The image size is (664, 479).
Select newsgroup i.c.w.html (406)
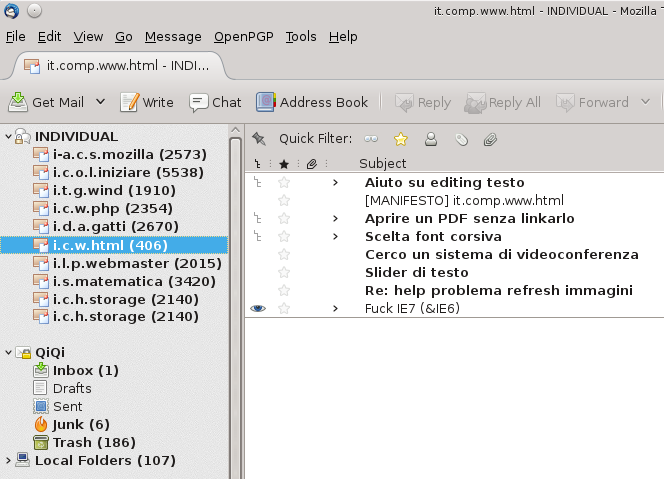click(x=114, y=245)
